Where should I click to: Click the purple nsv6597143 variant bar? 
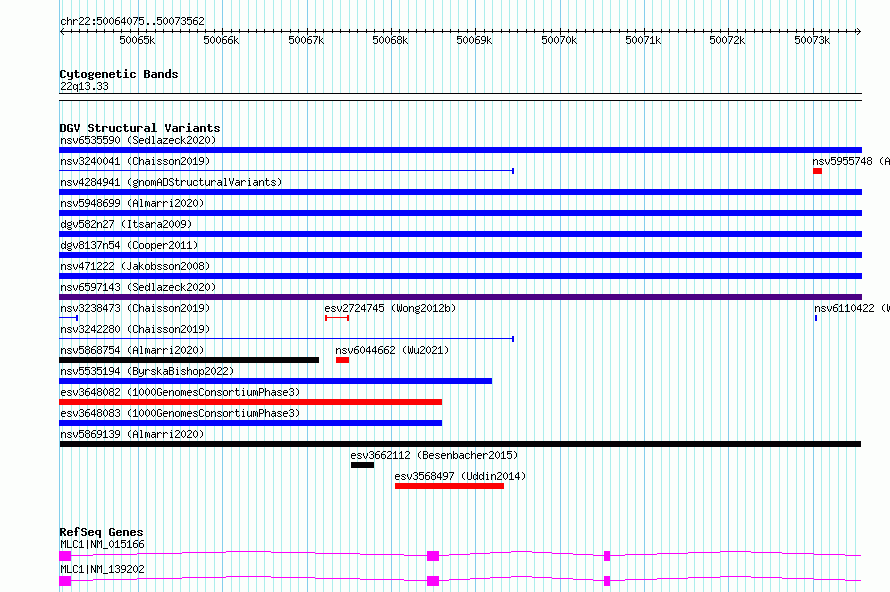460,297
